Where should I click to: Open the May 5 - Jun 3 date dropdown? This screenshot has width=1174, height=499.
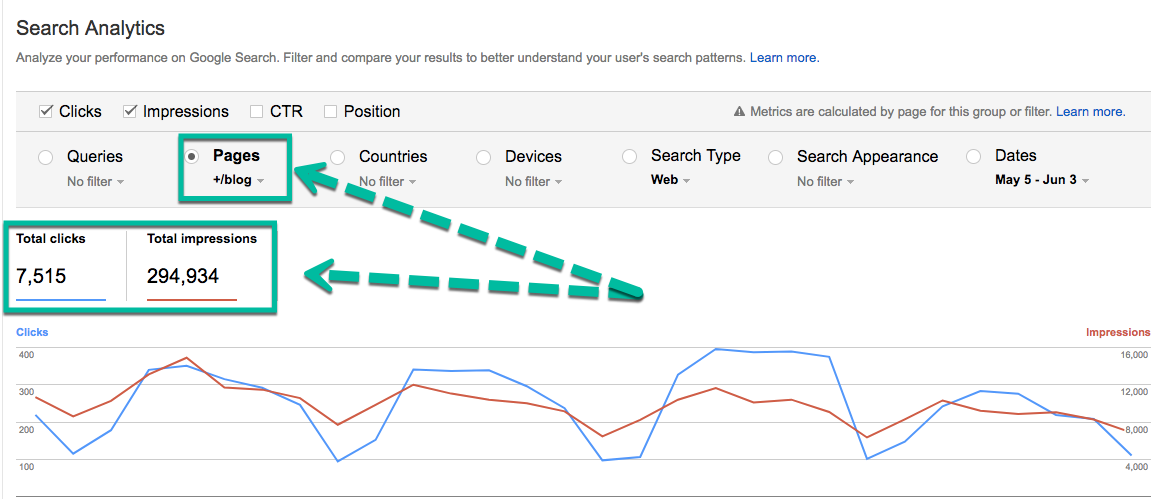click(x=1042, y=180)
